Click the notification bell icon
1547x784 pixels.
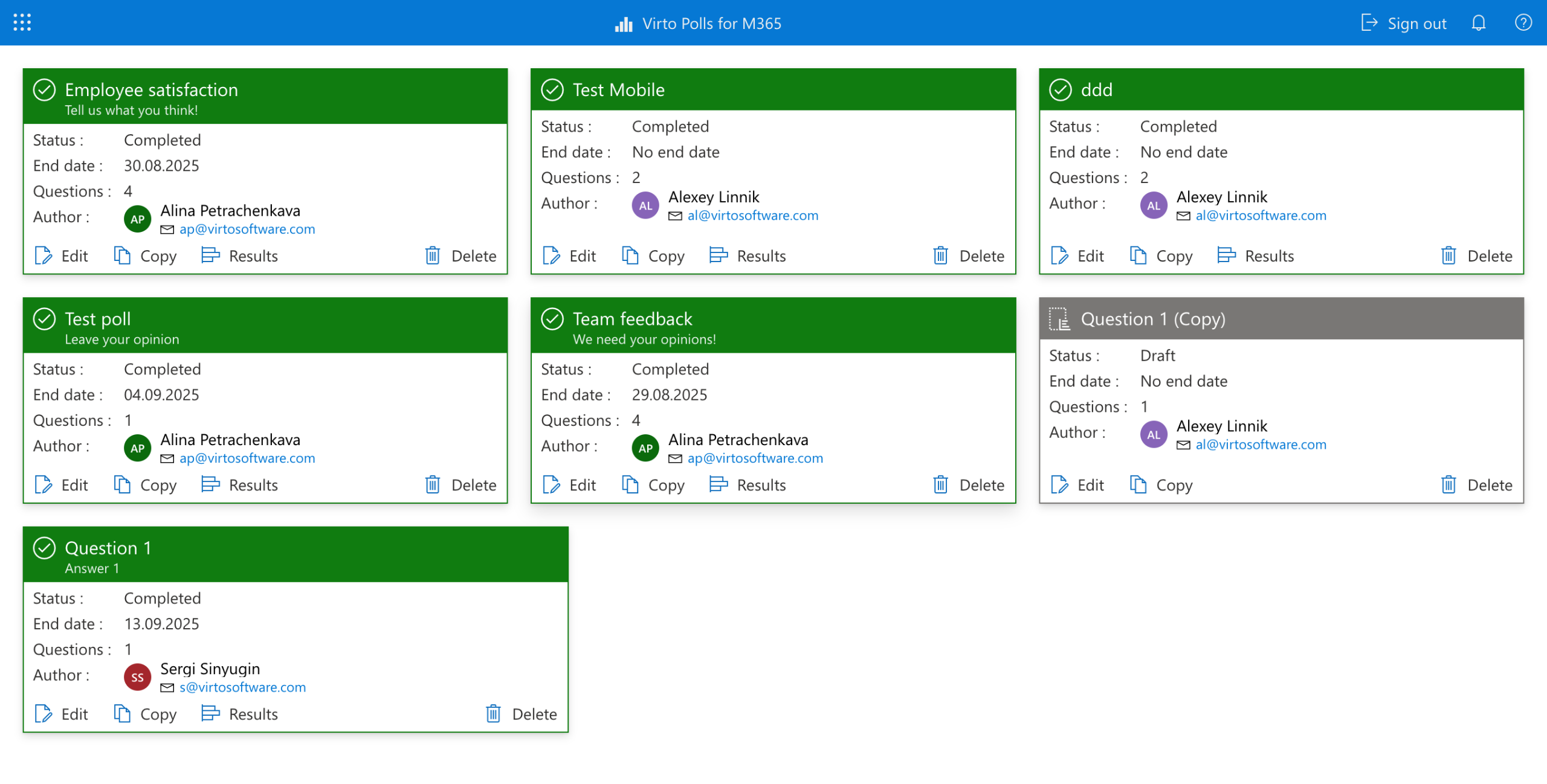pyautogui.click(x=1478, y=23)
